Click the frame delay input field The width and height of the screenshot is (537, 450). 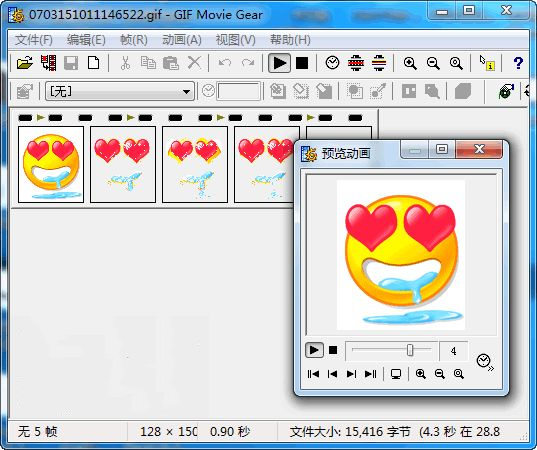pyautogui.click(x=239, y=91)
